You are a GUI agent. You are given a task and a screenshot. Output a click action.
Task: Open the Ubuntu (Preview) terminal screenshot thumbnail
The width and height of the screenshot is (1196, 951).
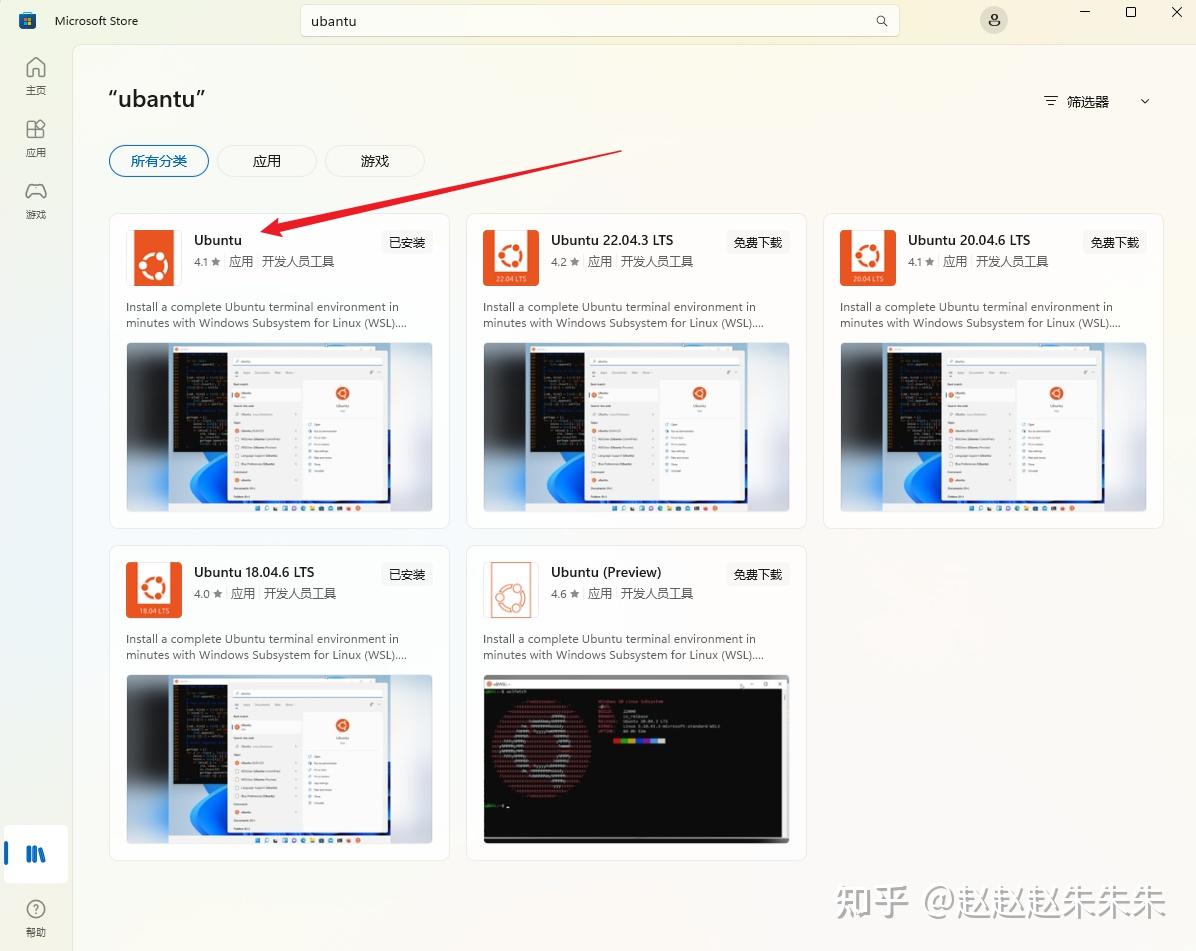coord(636,759)
